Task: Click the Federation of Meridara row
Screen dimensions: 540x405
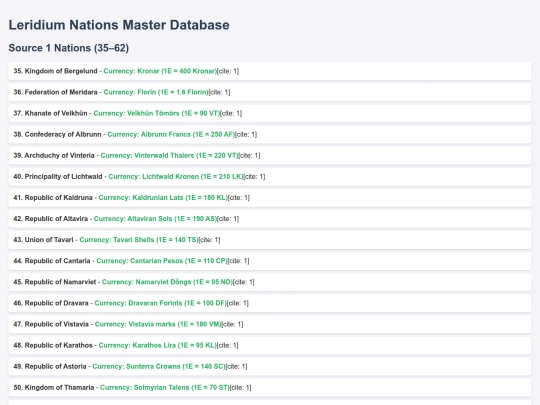Action: [x=270, y=92]
